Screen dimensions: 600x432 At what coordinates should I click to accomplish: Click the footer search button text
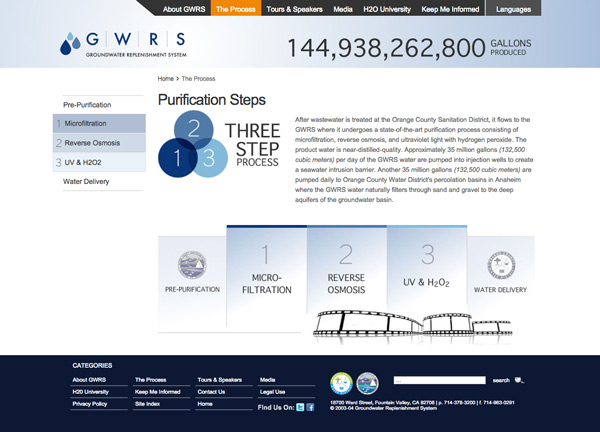pos(501,380)
